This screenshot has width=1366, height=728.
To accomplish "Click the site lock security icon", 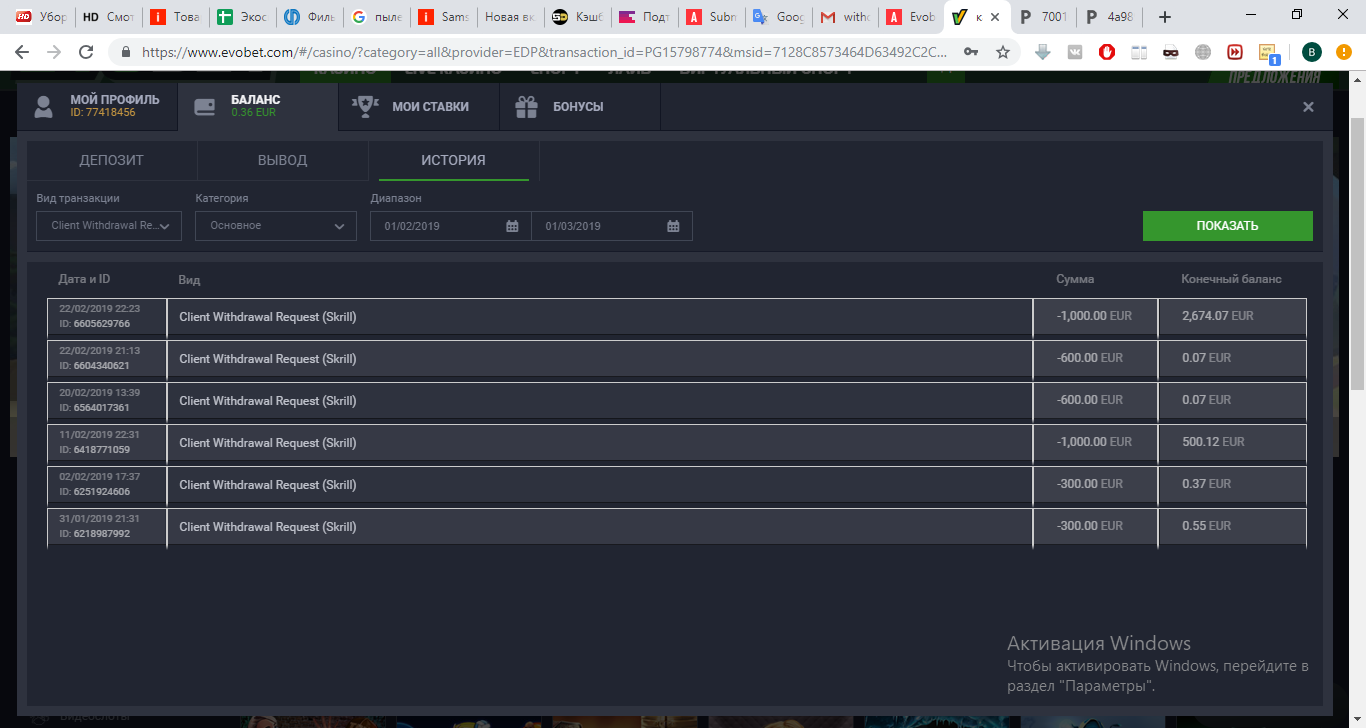I will coord(126,52).
